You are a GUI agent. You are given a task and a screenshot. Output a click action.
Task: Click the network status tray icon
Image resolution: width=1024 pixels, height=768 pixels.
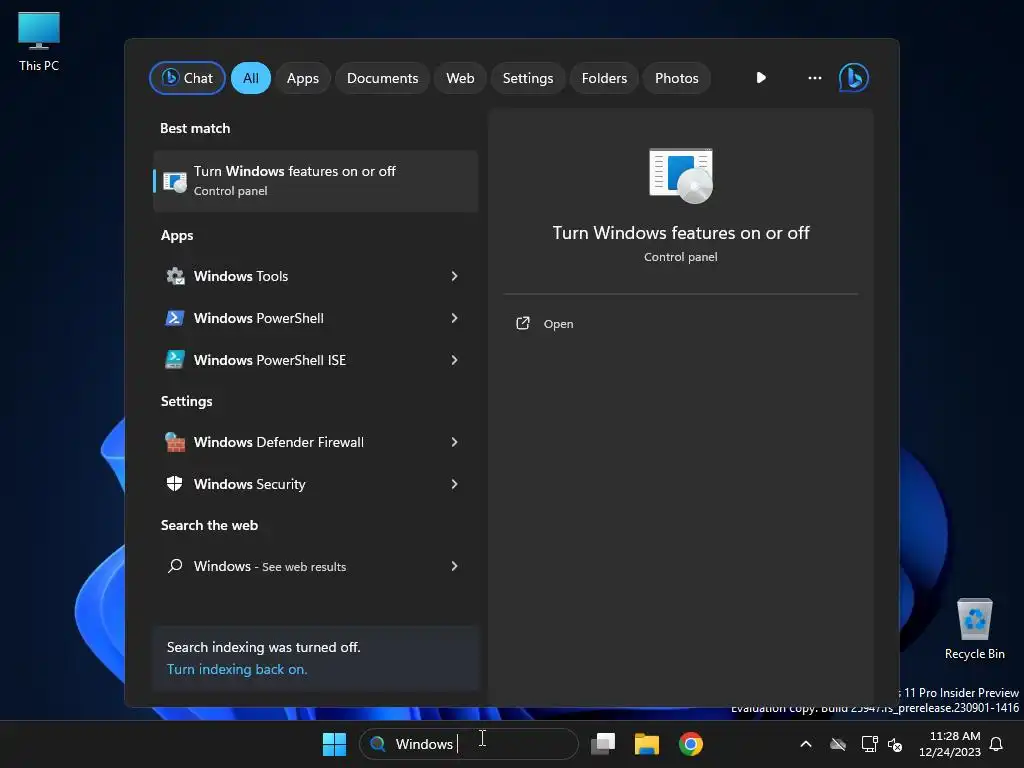pos(869,744)
